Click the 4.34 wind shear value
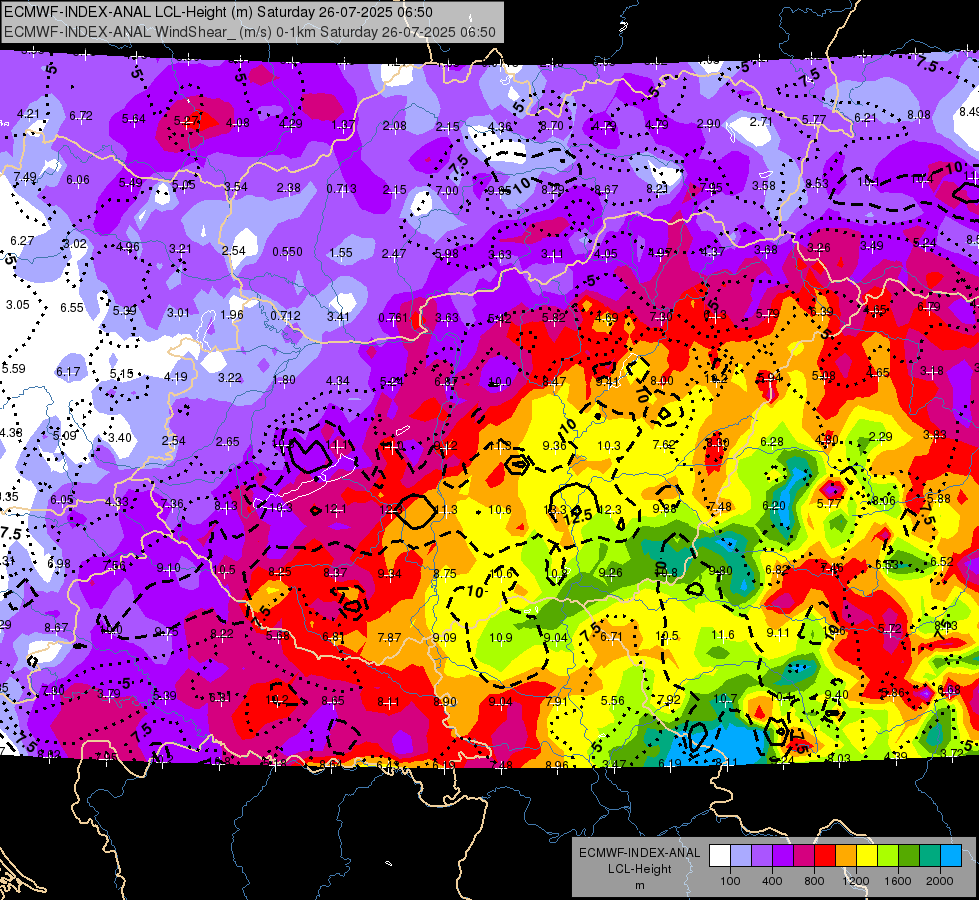The image size is (979, 900). (x=338, y=380)
